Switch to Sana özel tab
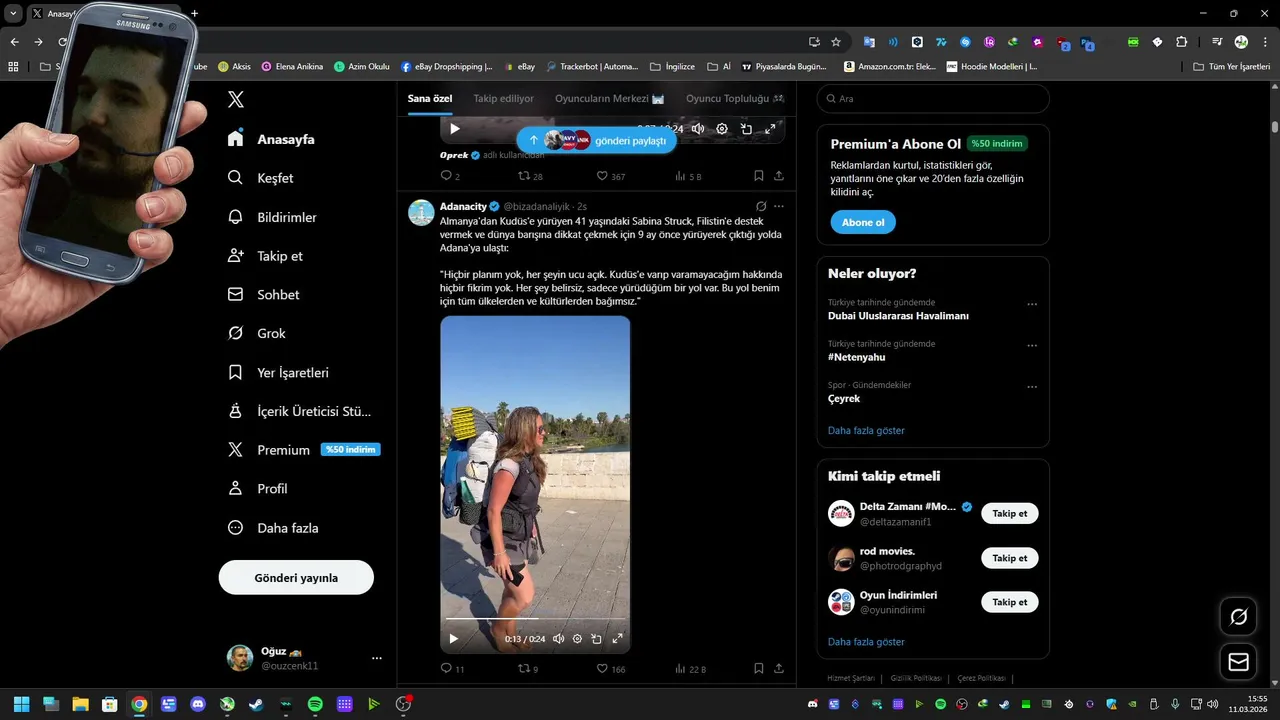Image resolution: width=1280 pixels, height=720 pixels. [x=430, y=99]
